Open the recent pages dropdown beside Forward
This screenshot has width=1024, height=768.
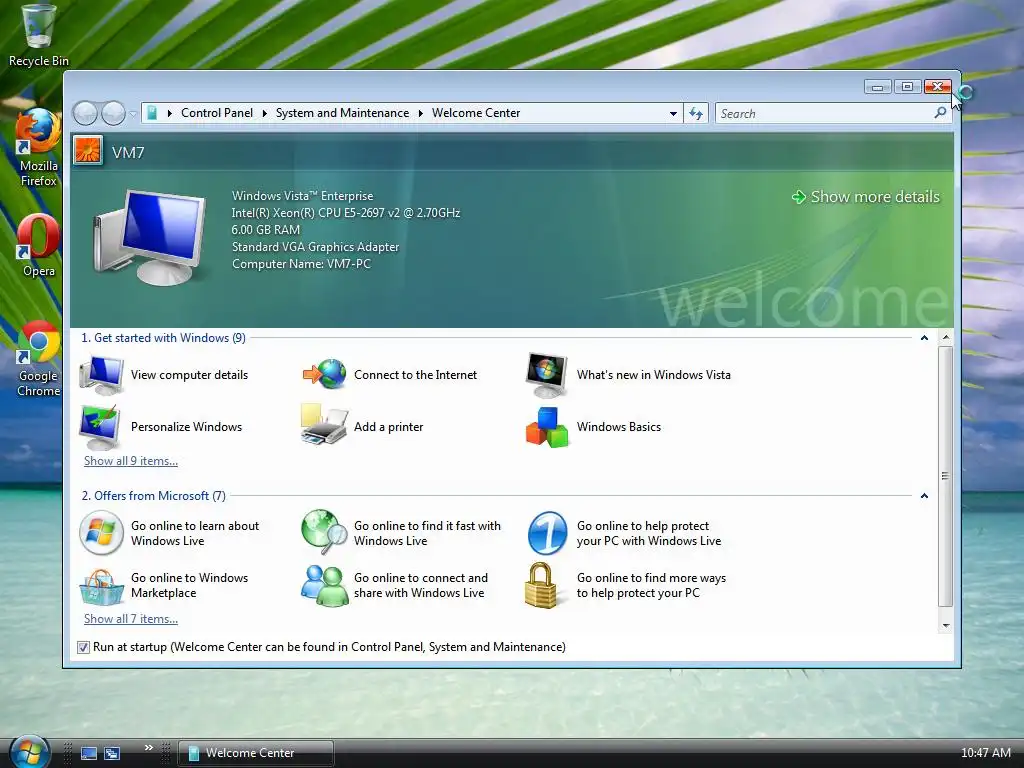pyautogui.click(x=133, y=114)
